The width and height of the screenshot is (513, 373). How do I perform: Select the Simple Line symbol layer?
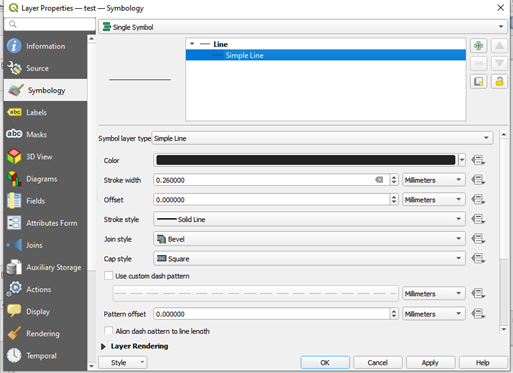pyautogui.click(x=326, y=55)
